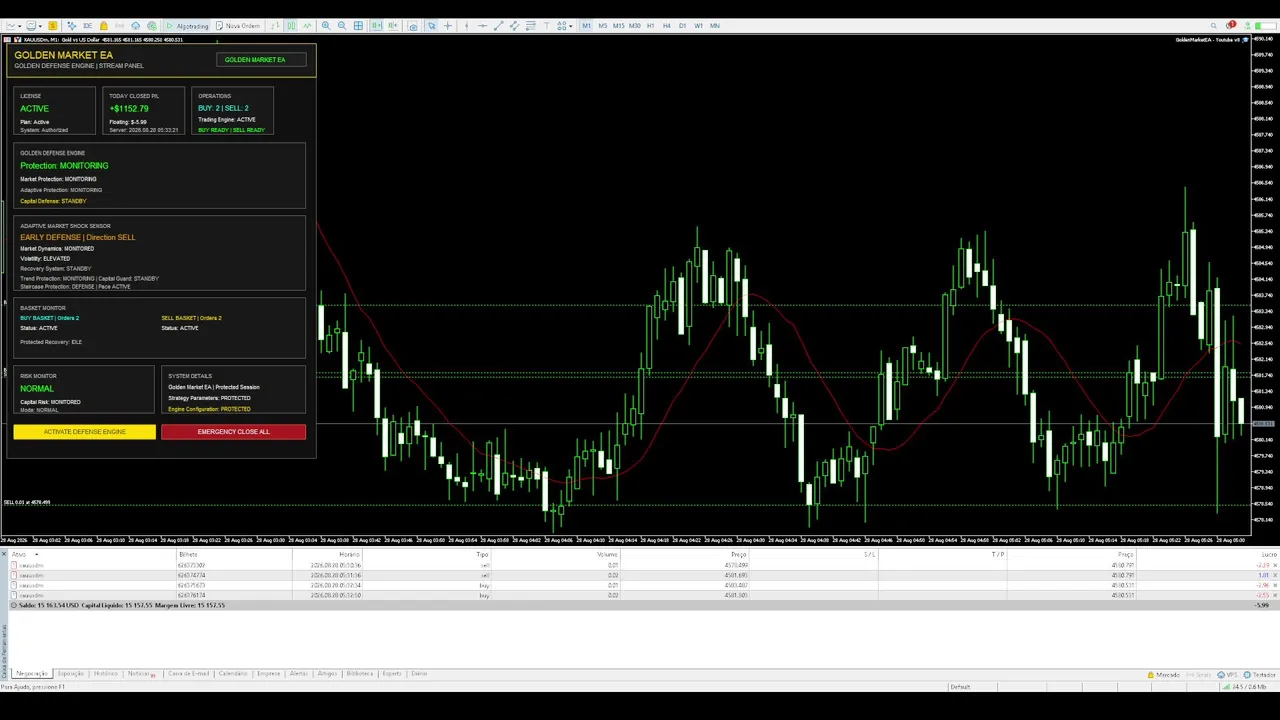This screenshot has height=720, width=1280.
Task: Click the zoom out magnifier icon
Action: click(x=342, y=26)
